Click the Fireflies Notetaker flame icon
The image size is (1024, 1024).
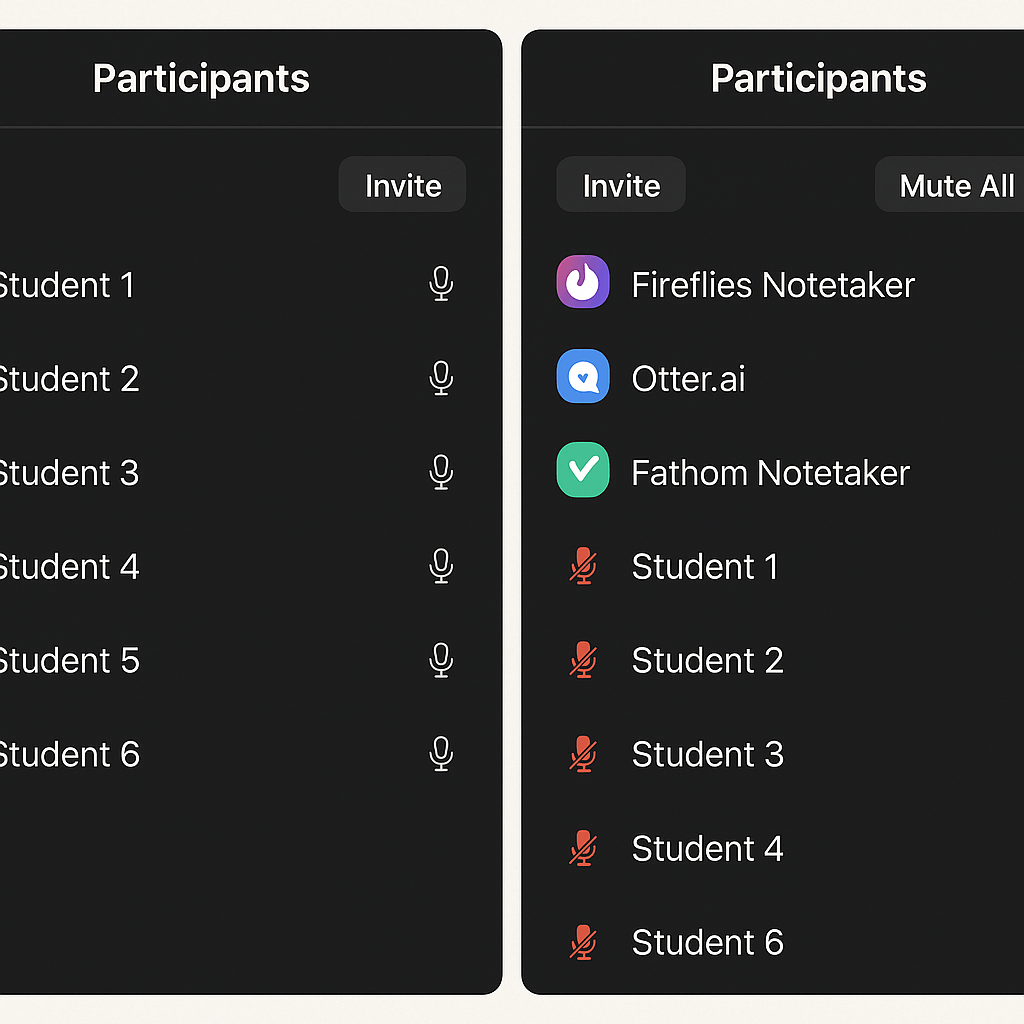583,283
